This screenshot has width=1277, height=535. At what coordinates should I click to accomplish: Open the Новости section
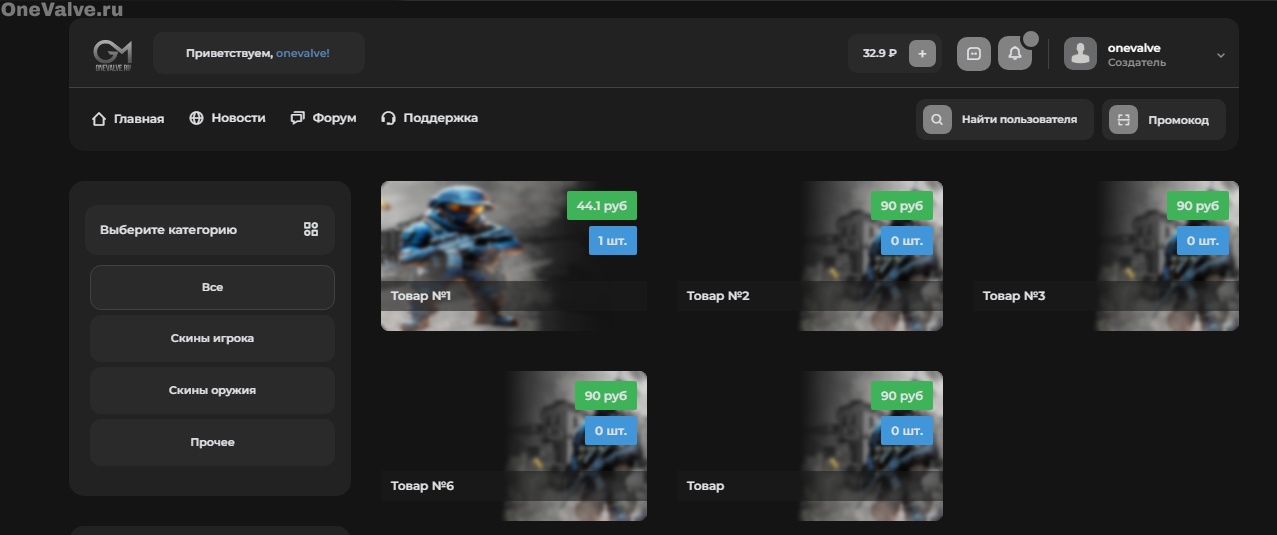tap(227, 118)
